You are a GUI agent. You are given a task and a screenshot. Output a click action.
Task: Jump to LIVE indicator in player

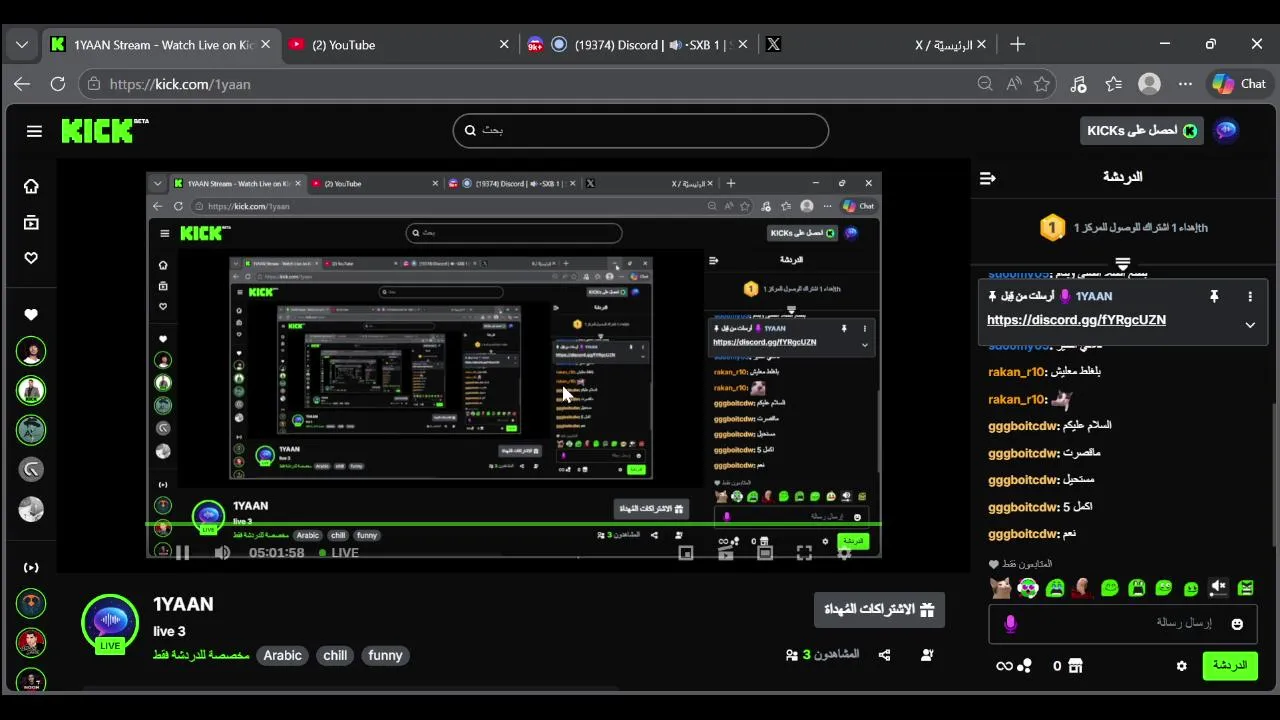tap(339, 552)
